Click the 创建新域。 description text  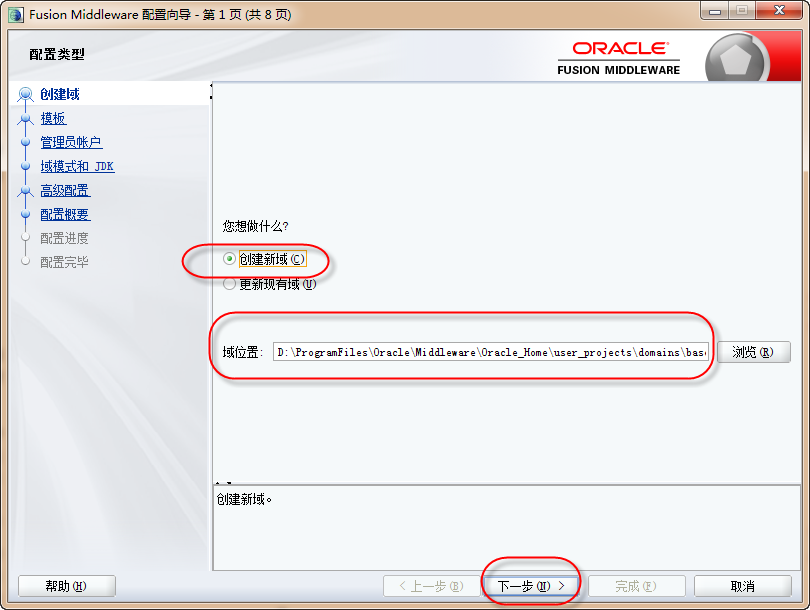(x=244, y=499)
